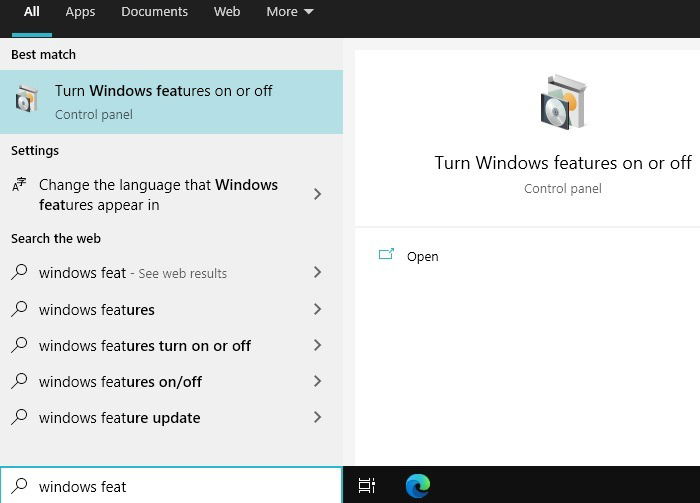Click search icon beside 'windows feature update'
Viewport: 700px width, 503px height.
coord(19,417)
